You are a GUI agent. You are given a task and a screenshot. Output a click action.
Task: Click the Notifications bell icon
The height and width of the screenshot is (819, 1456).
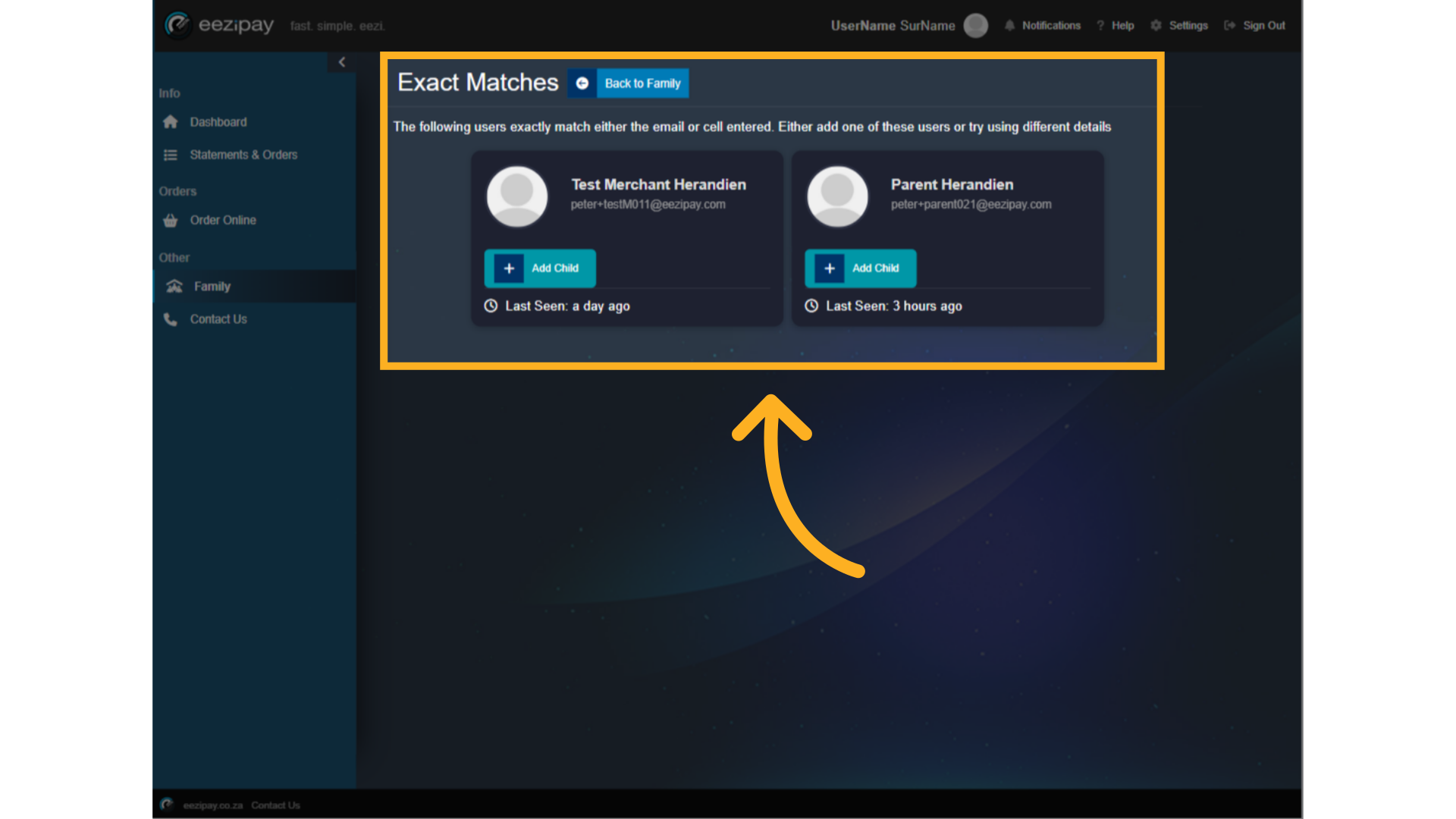[1010, 26]
